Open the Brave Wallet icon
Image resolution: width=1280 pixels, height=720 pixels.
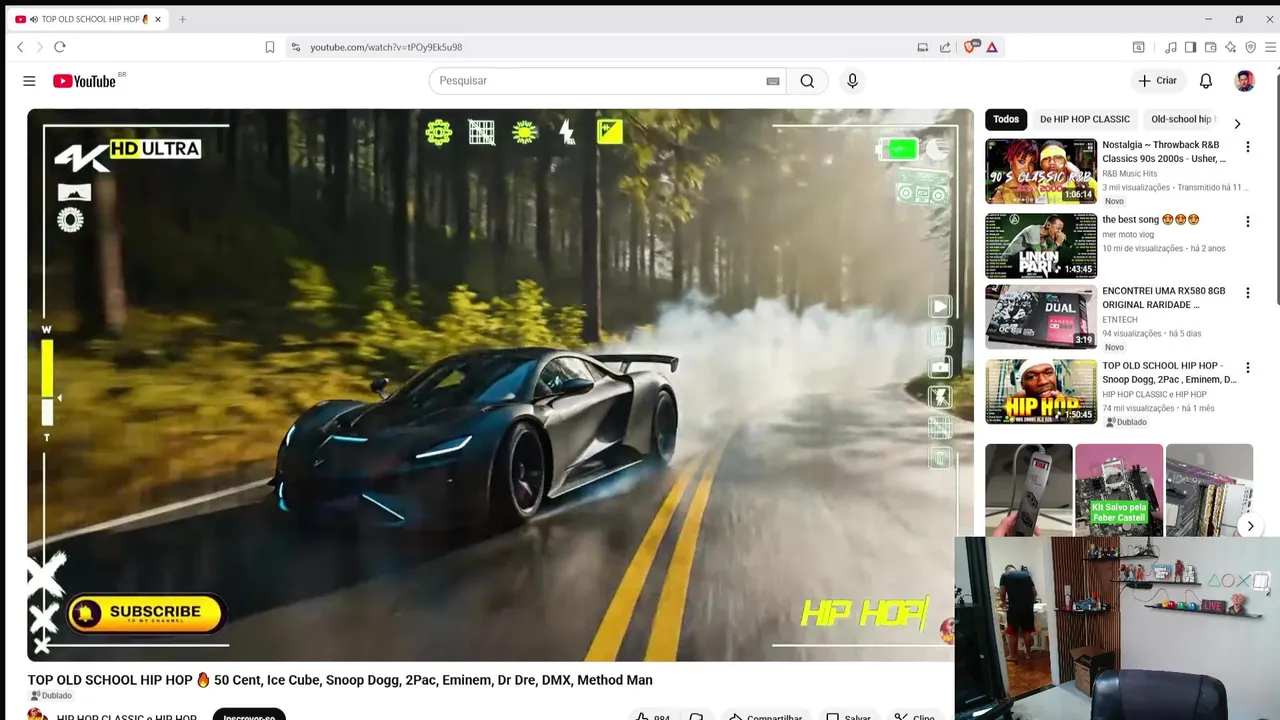(1210, 47)
